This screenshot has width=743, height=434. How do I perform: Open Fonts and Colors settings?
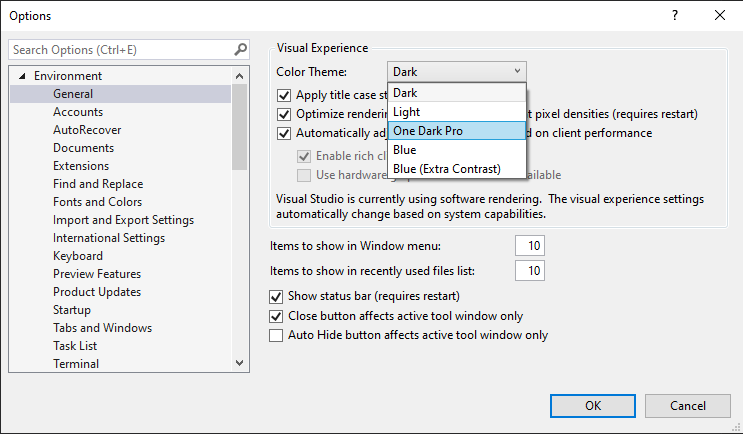pyautogui.click(x=97, y=202)
